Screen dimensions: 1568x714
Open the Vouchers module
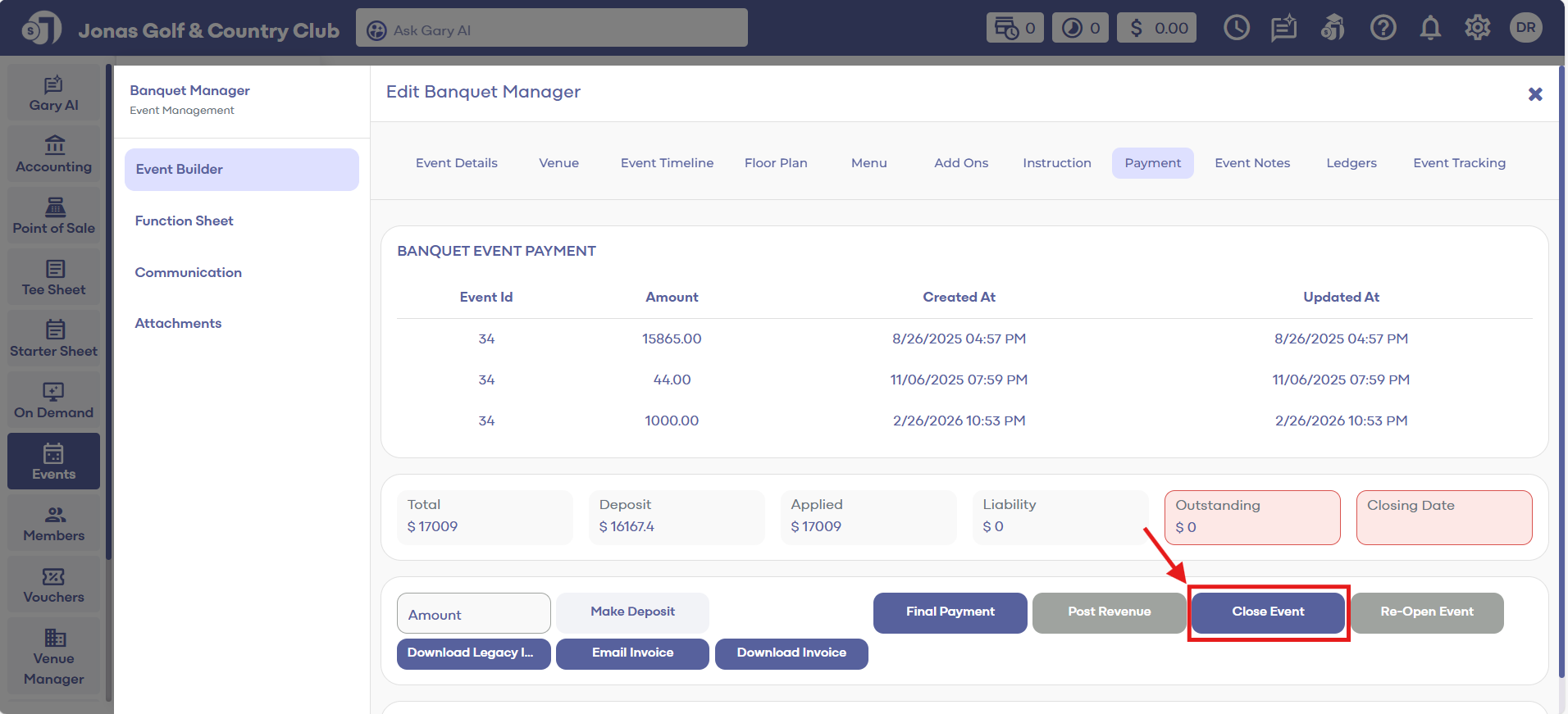tap(54, 585)
